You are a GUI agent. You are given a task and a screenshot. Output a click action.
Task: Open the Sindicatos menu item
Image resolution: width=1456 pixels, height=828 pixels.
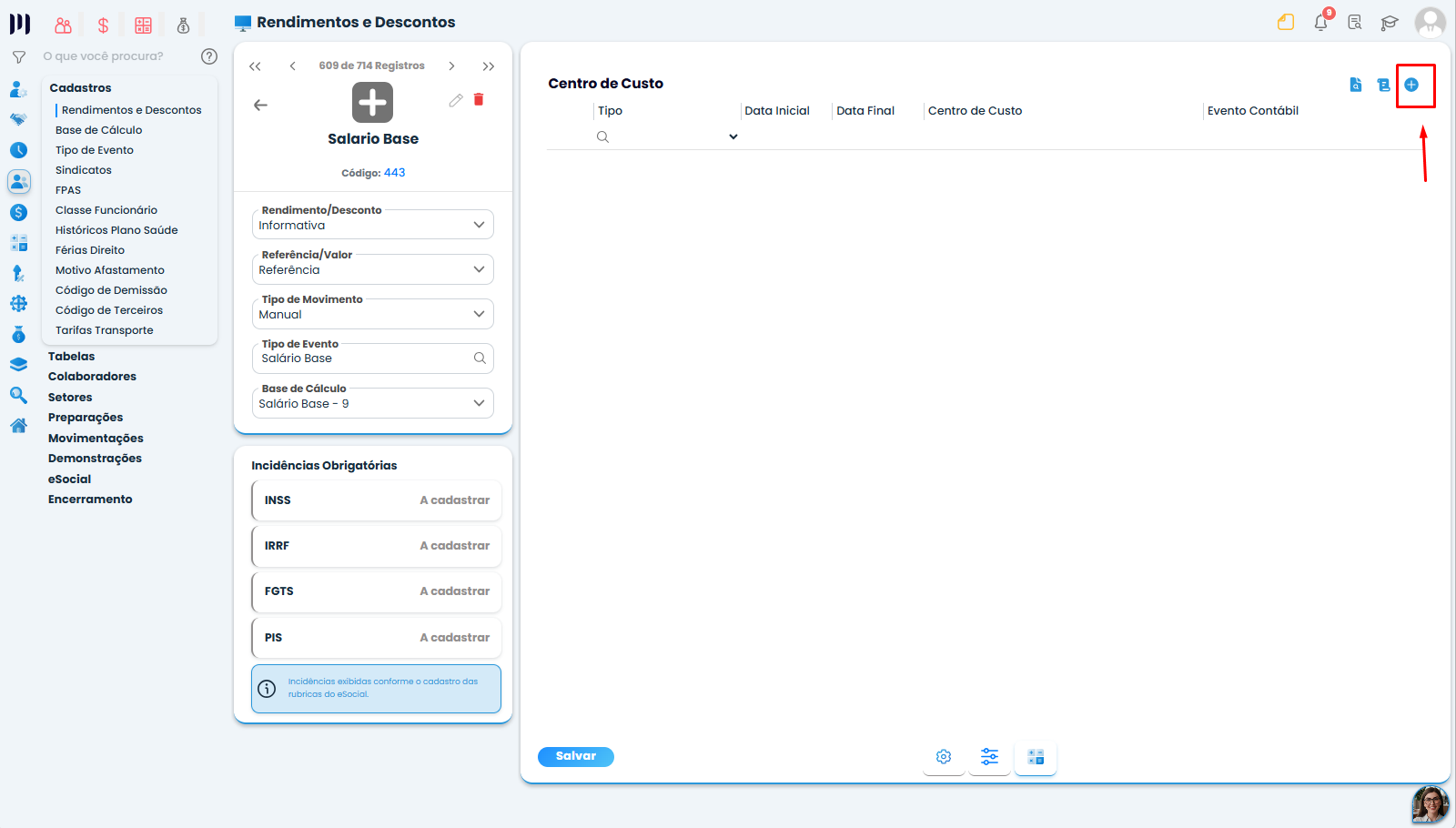pos(84,170)
